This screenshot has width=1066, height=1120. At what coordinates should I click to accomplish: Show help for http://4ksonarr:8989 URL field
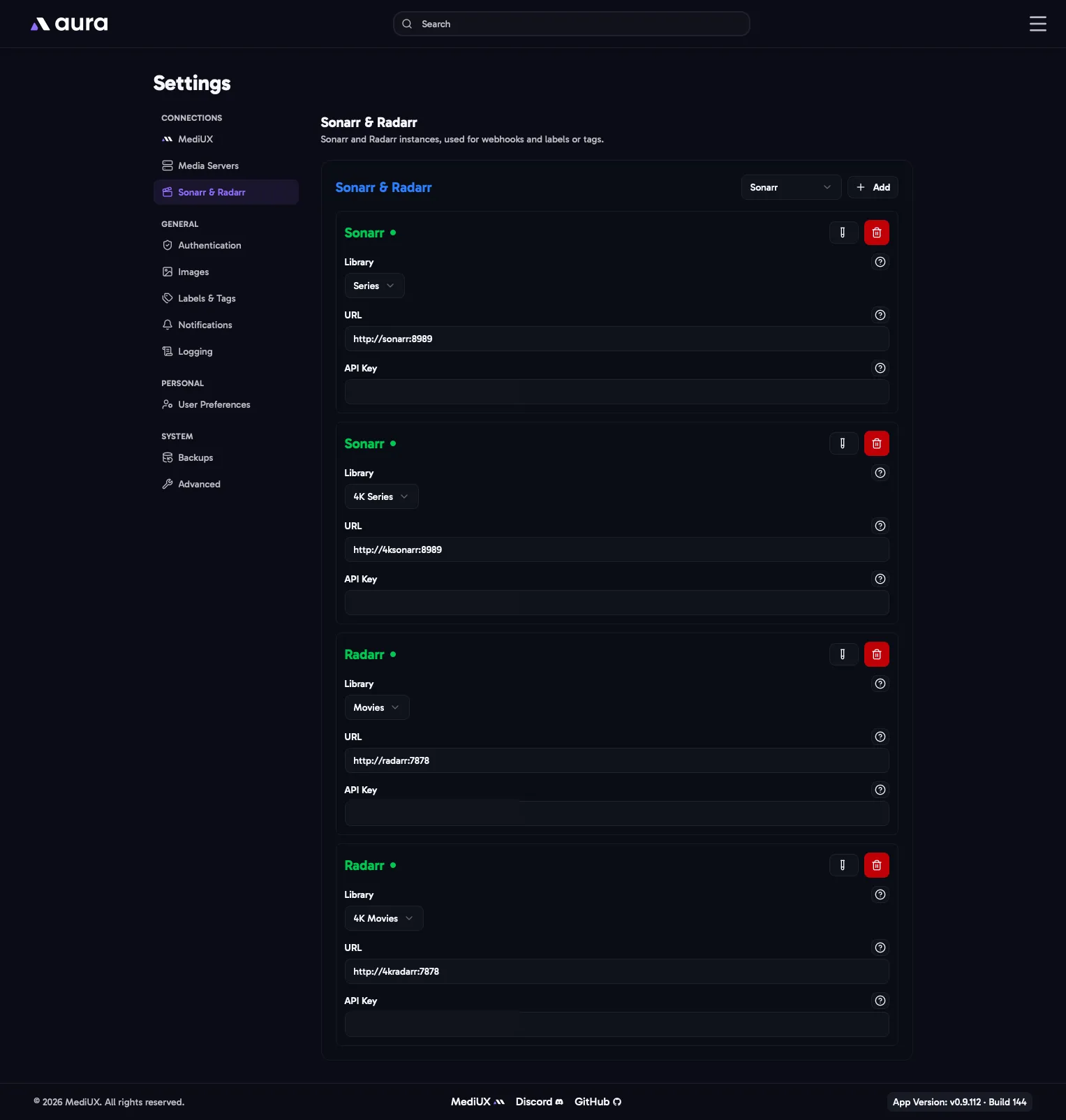coord(880,526)
